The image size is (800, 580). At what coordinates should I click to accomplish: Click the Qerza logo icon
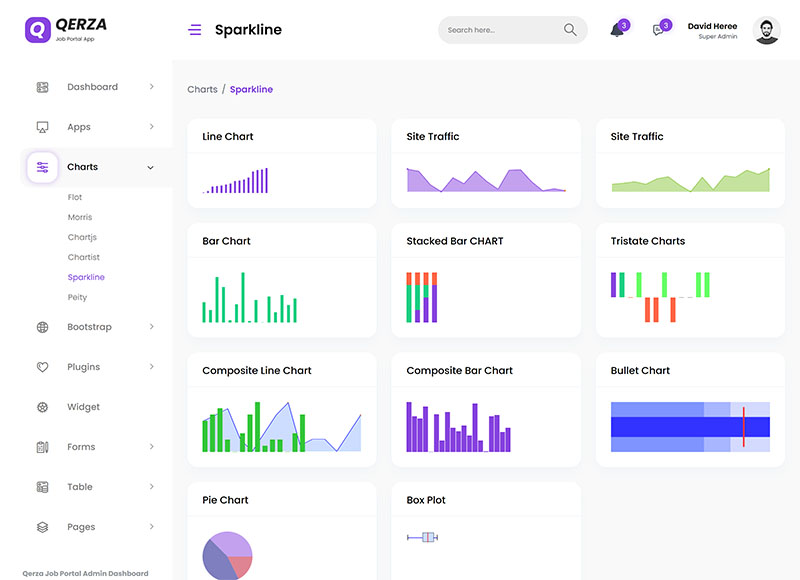pyautogui.click(x=37, y=29)
